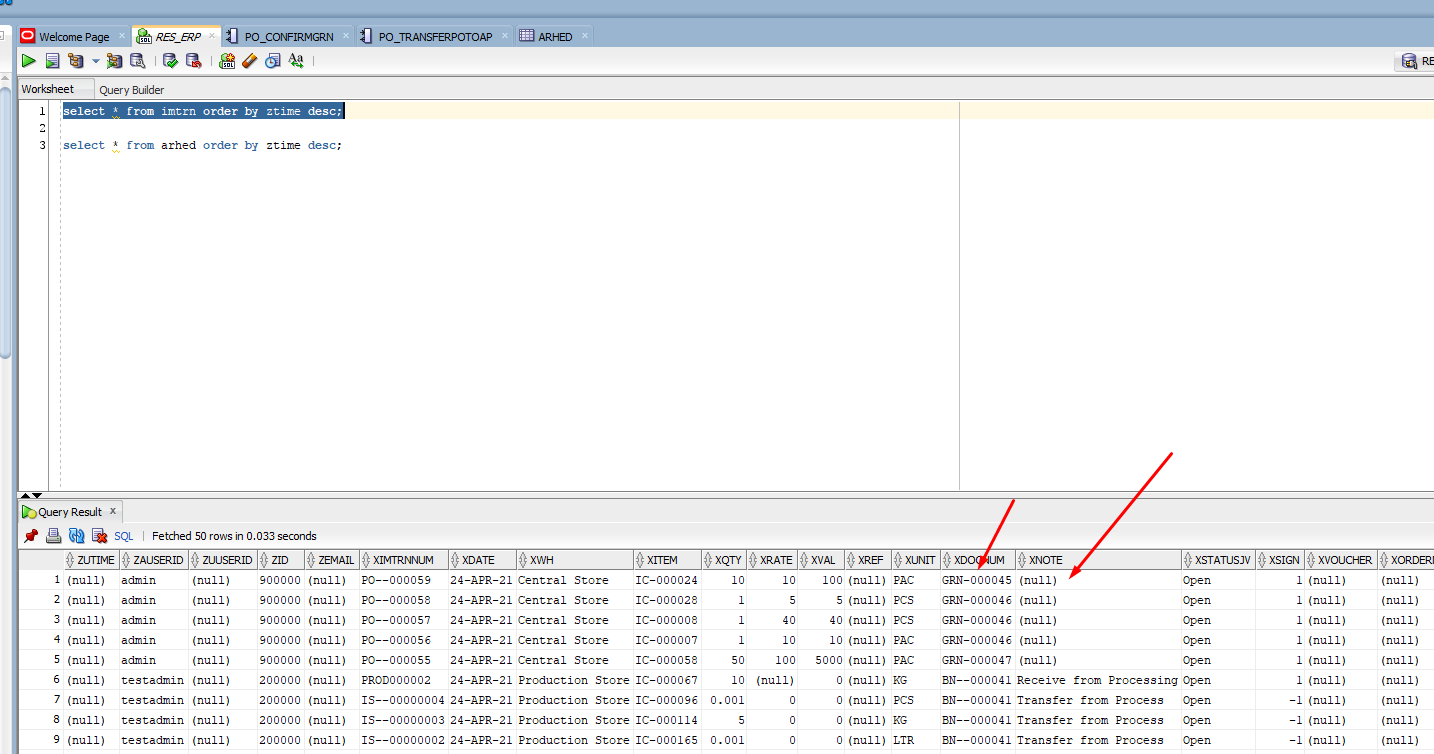The width and height of the screenshot is (1434, 754).
Task: Print the query results
Action: point(53,535)
